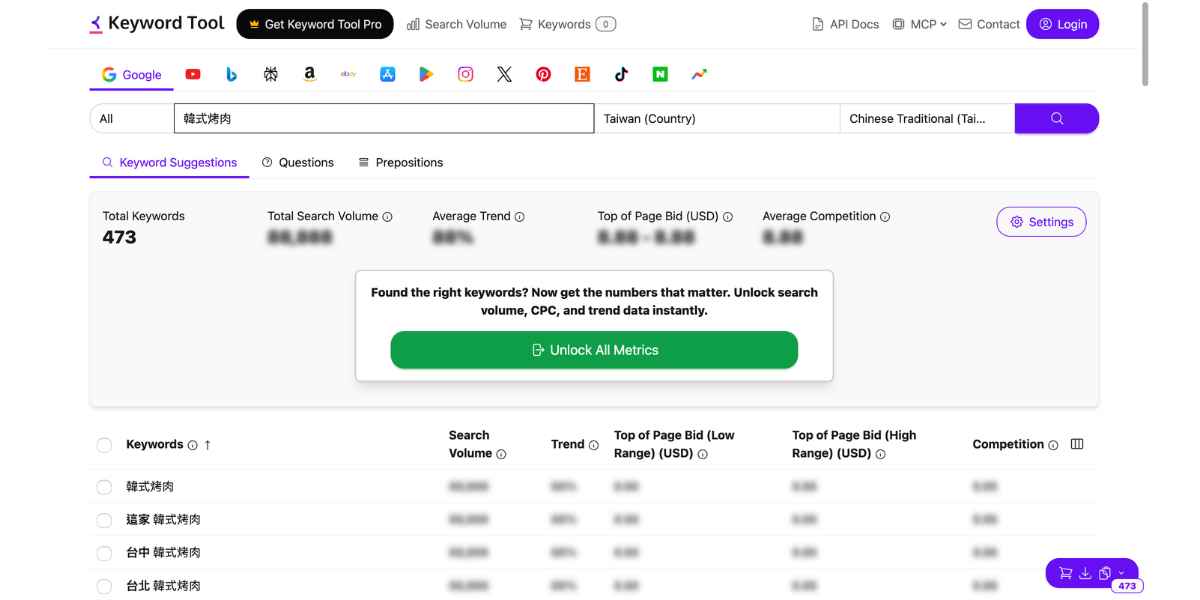Click info icon beside Search Volume header
The width and height of the screenshot is (1200, 600).
pyautogui.click(x=501, y=454)
